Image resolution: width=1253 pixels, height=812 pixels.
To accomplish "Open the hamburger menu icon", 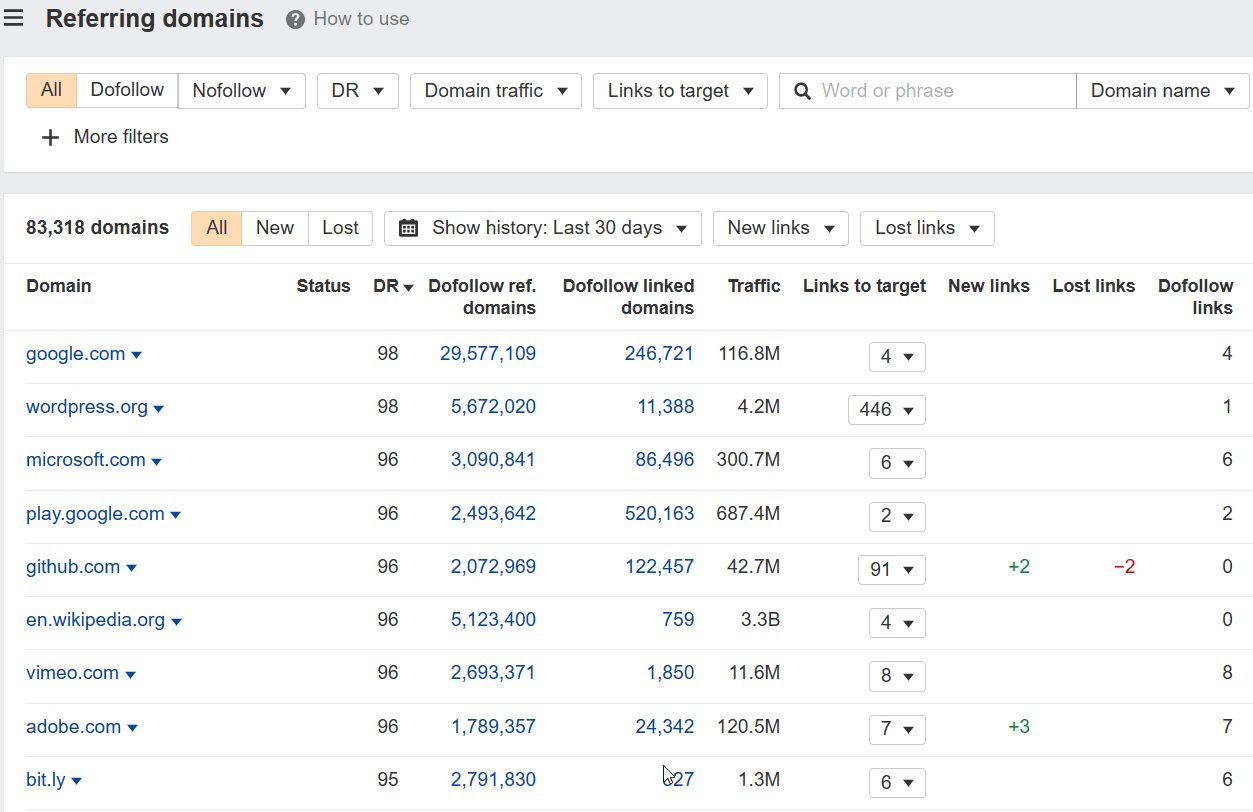I will tap(13, 18).
